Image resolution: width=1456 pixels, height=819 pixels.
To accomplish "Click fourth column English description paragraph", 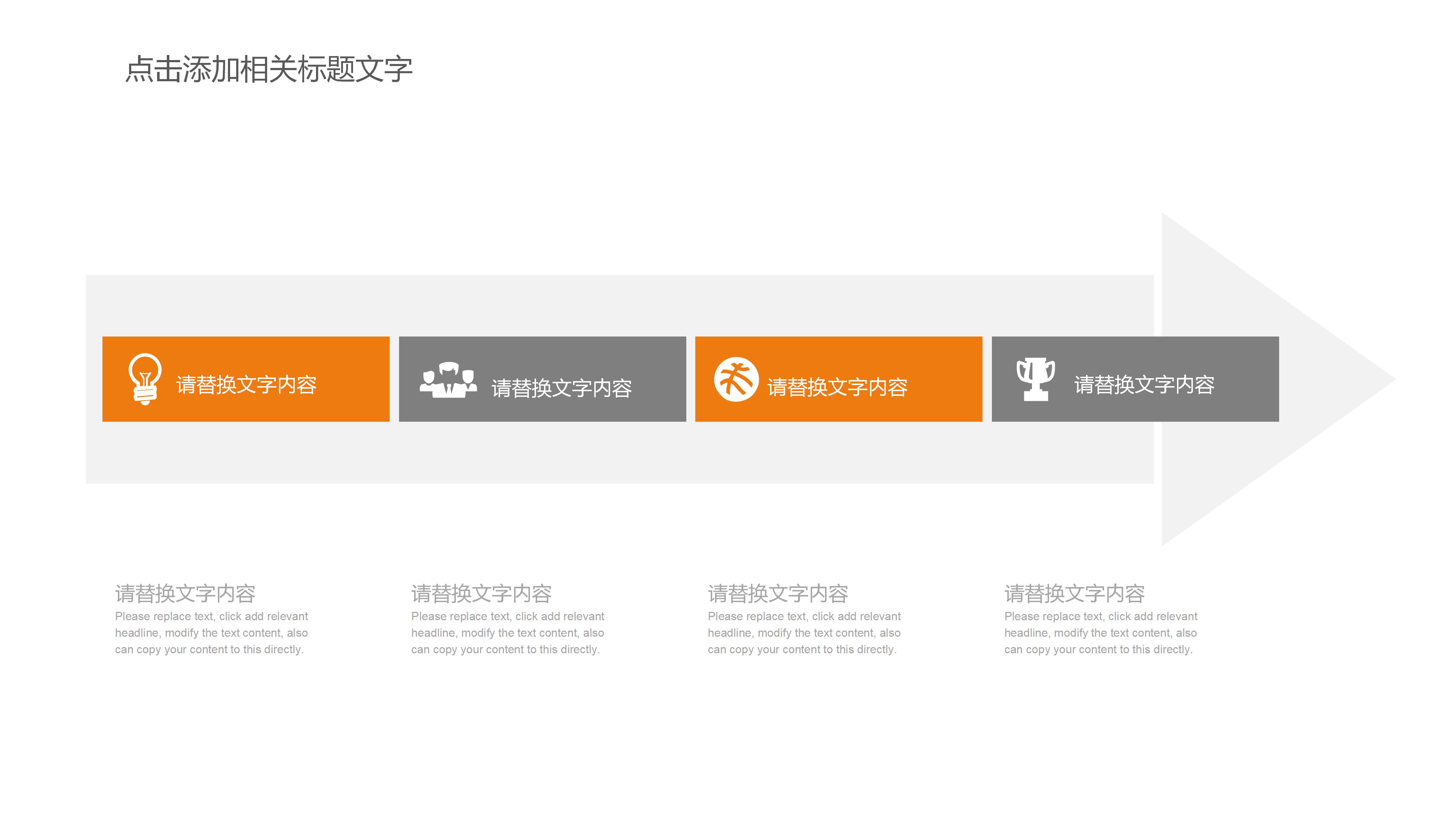I will pyautogui.click(x=1100, y=633).
